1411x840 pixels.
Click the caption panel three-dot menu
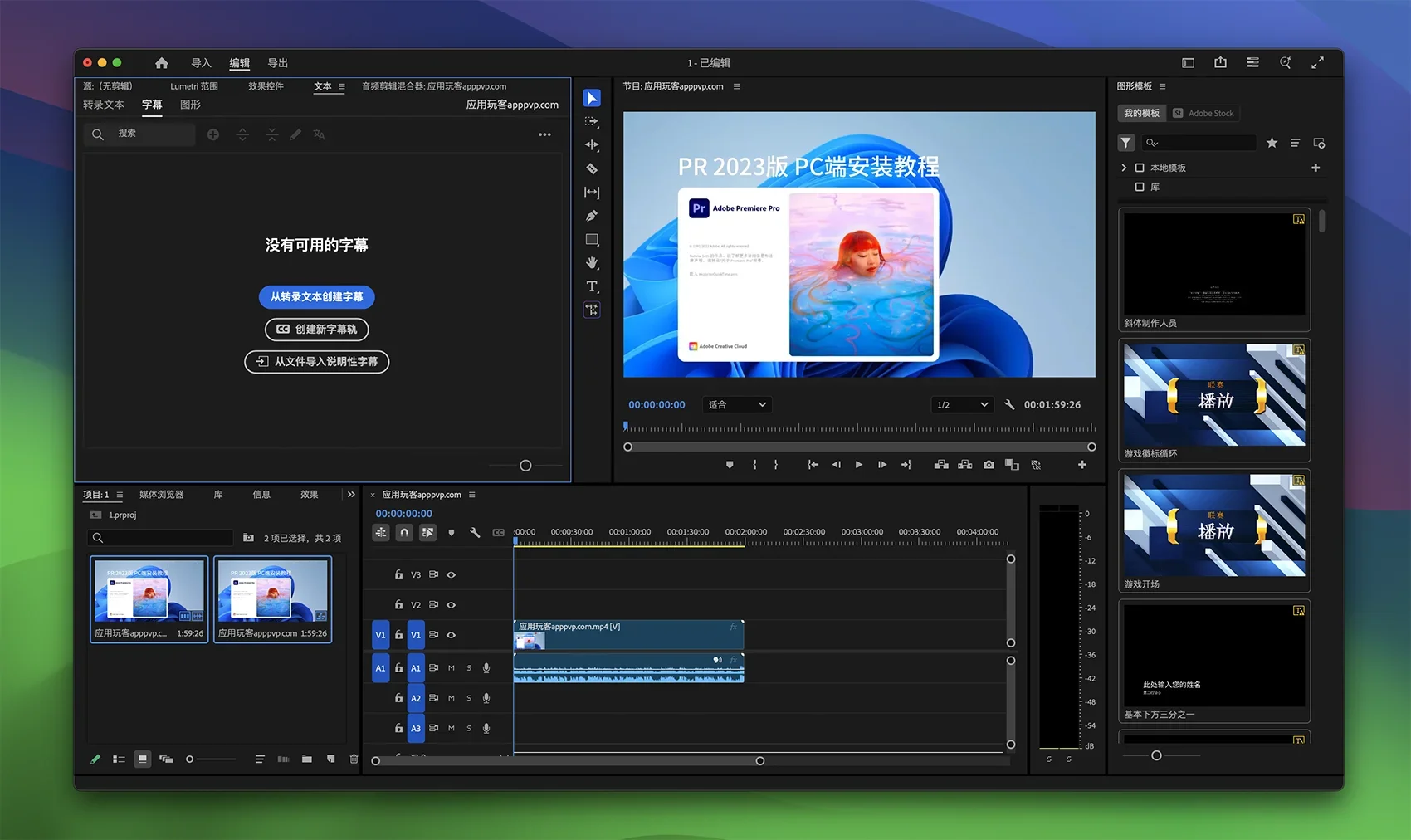tap(544, 134)
